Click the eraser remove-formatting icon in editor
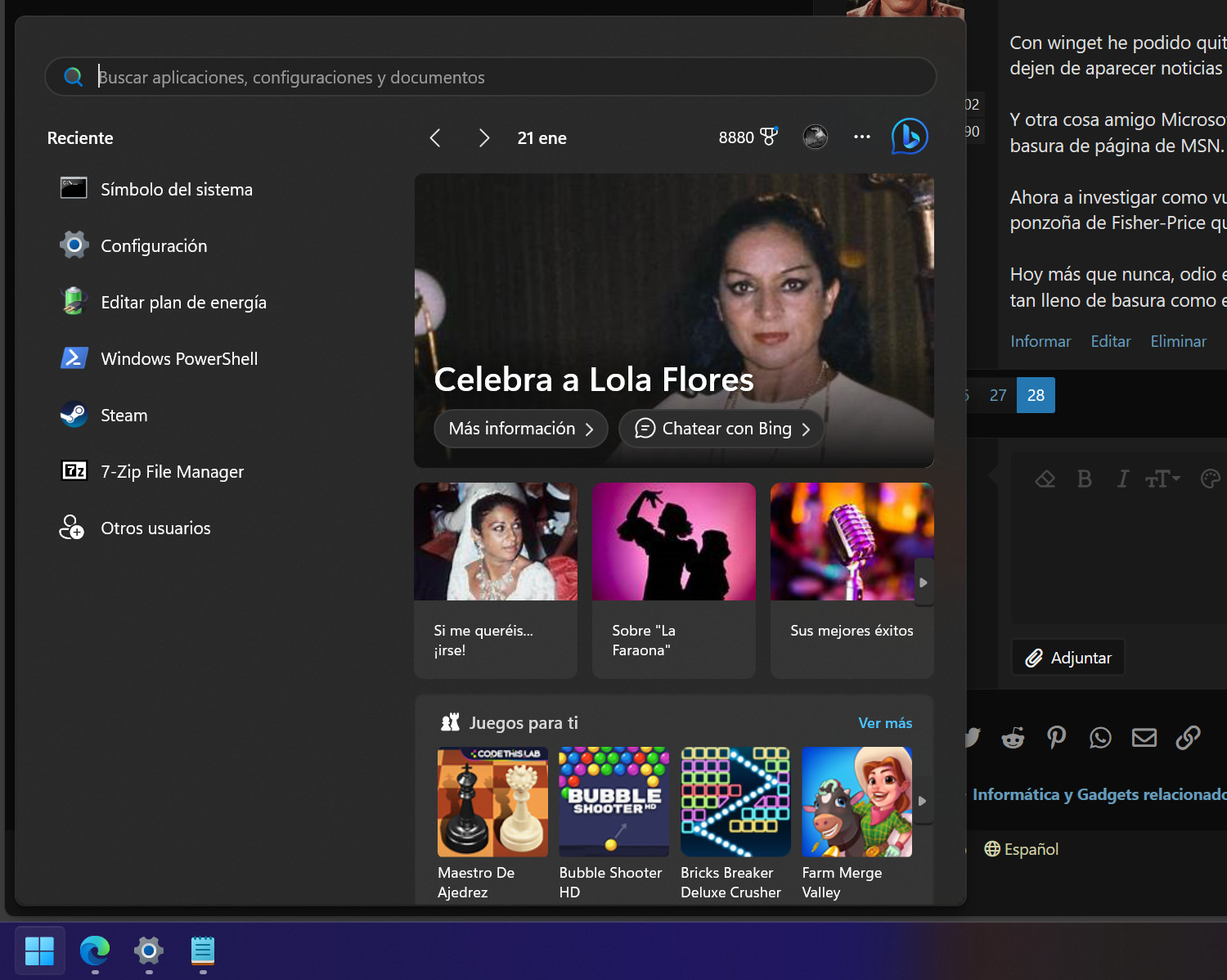The image size is (1227, 980). coord(1045,479)
